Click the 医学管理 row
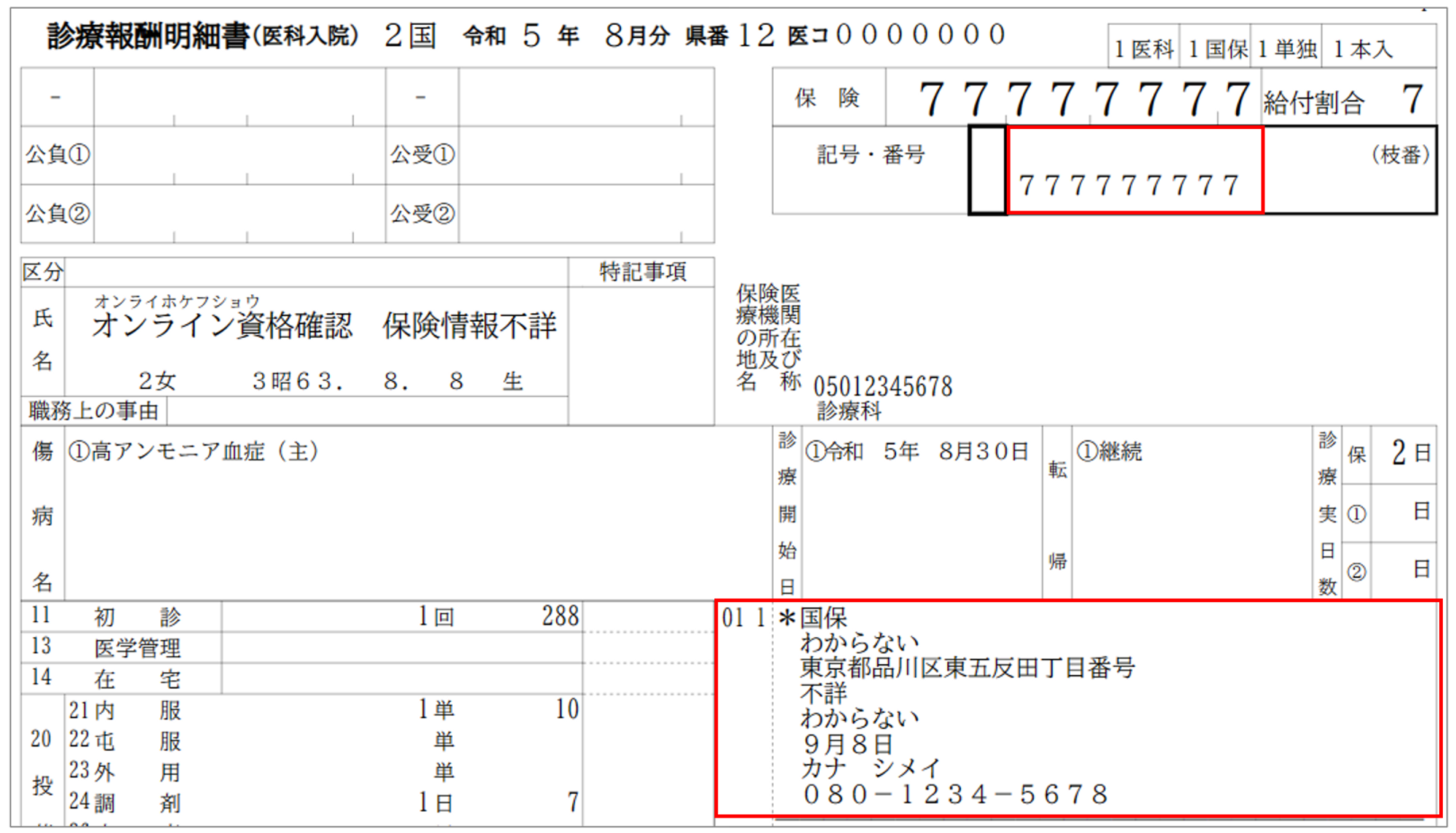This screenshot has width=1456, height=833. tap(137, 647)
